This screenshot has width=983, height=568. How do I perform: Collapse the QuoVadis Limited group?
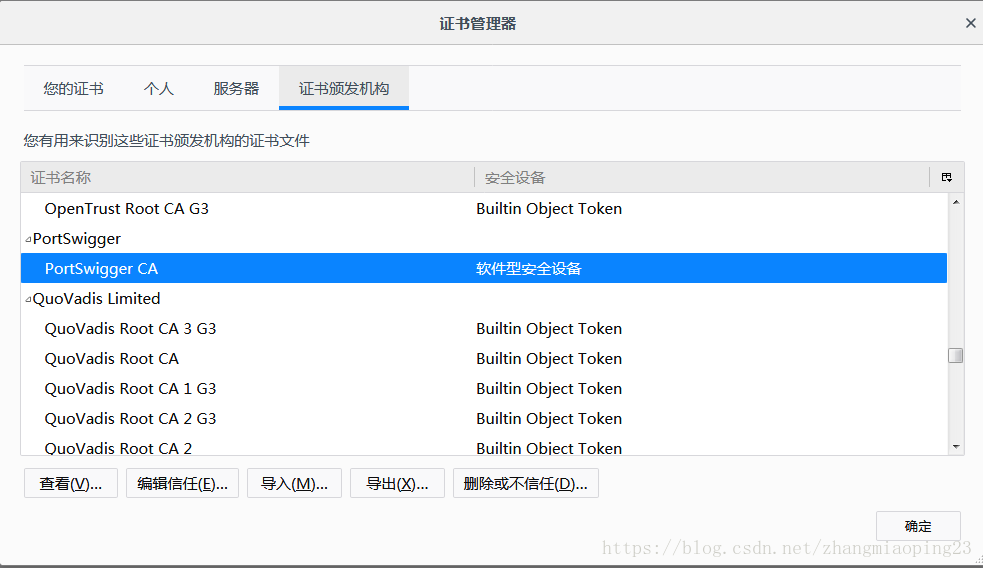(28, 300)
